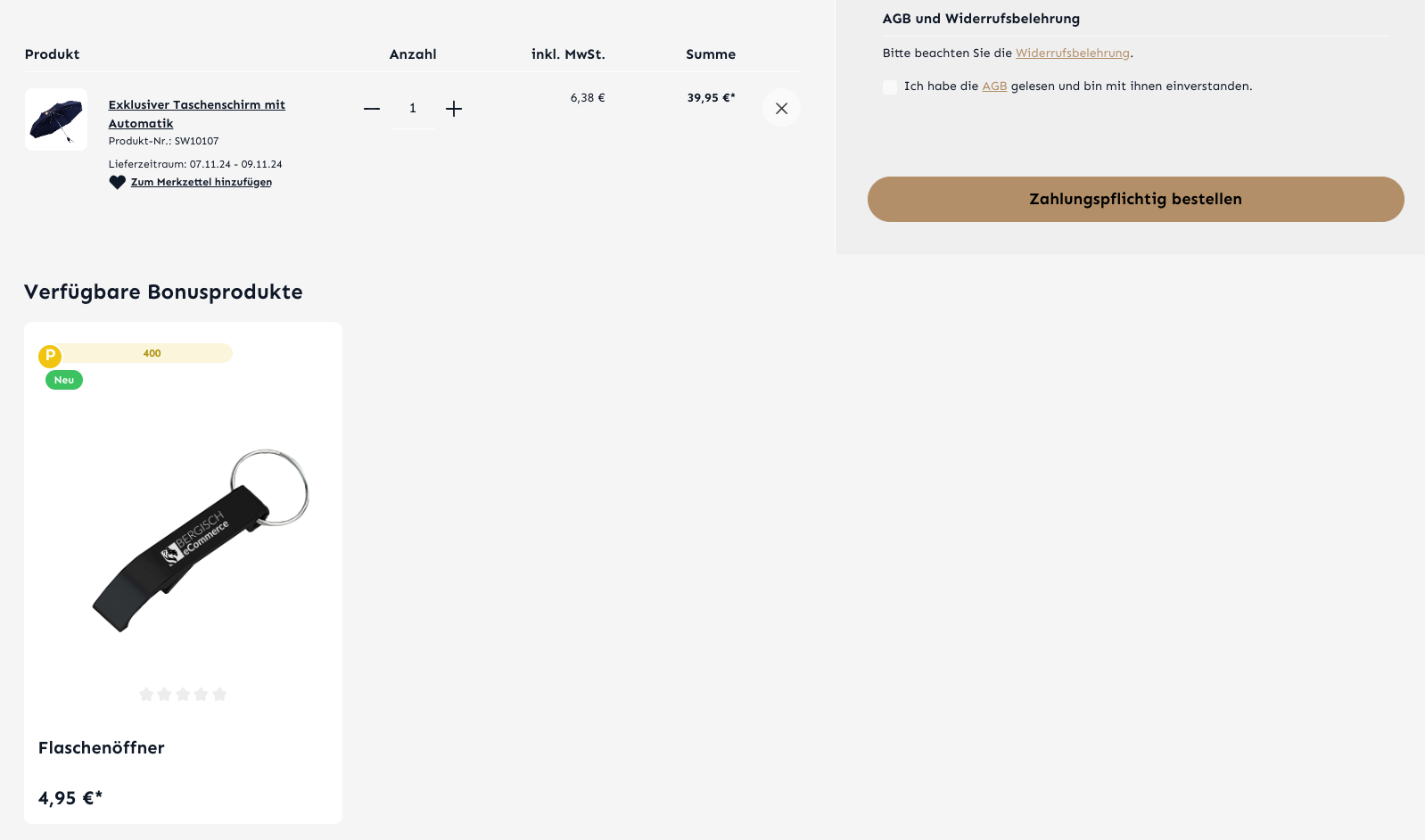Click the quantity input field

pos(413,109)
